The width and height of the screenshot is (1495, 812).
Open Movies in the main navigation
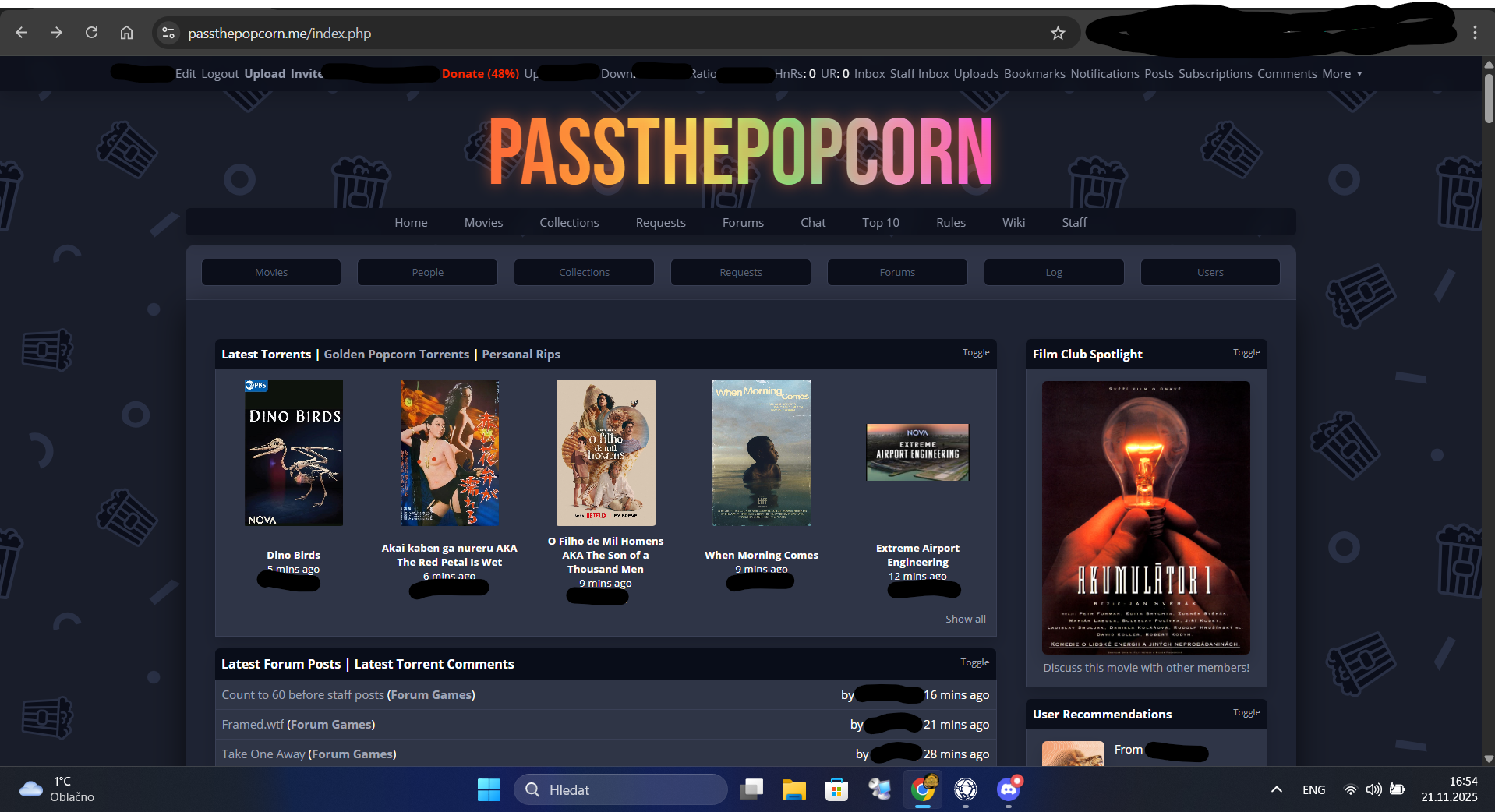click(483, 222)
